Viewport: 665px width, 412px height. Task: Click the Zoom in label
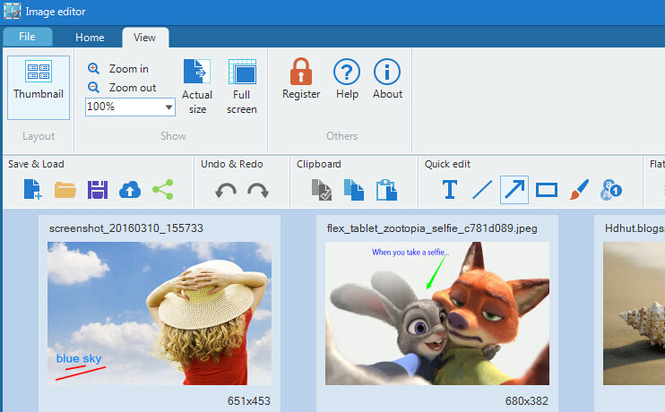click(x=129, y=69)
